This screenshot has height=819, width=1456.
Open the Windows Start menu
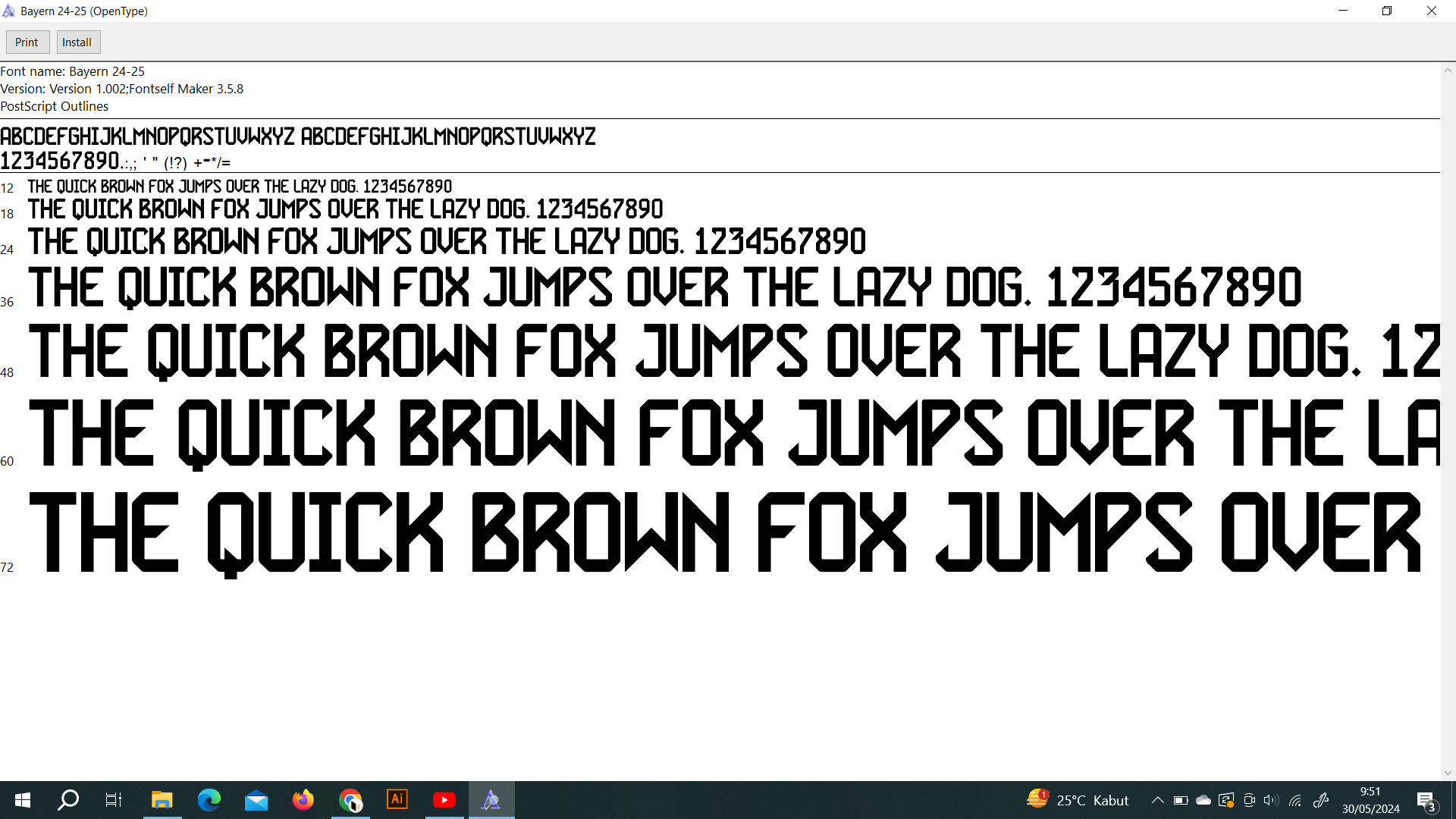pos(23,799)
